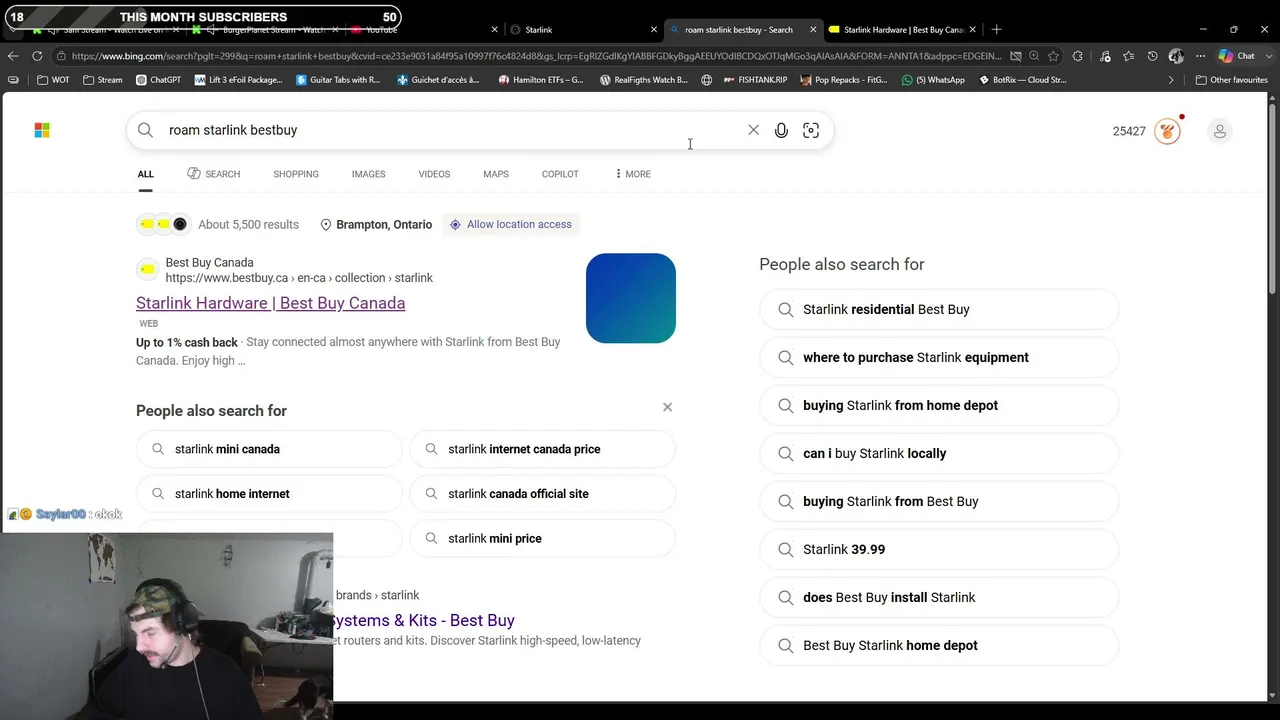Expand the MORE search options menu

pos(633,174)
